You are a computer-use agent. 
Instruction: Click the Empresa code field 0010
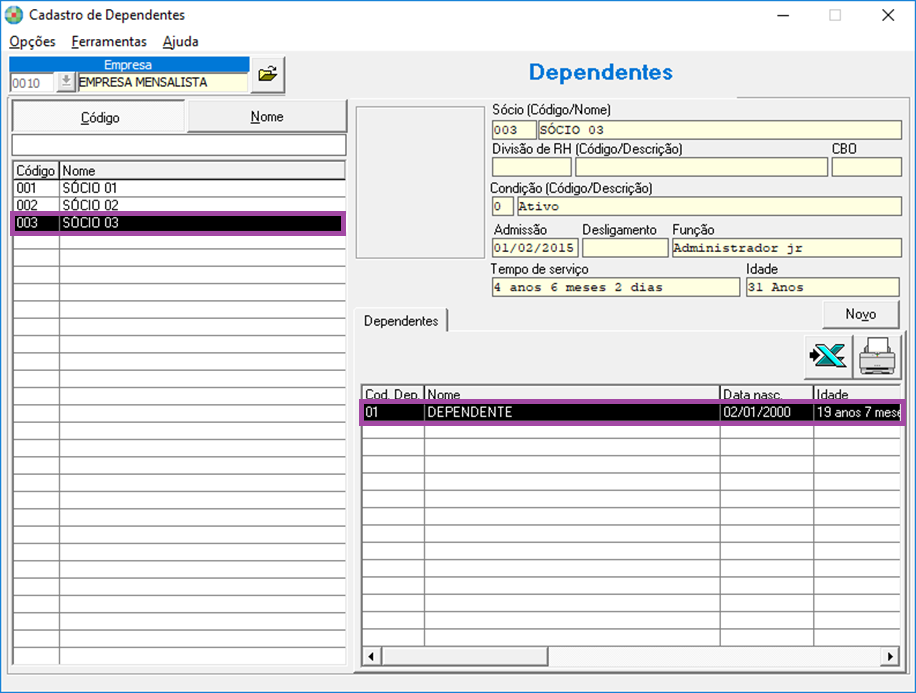[x=33, y=82]
